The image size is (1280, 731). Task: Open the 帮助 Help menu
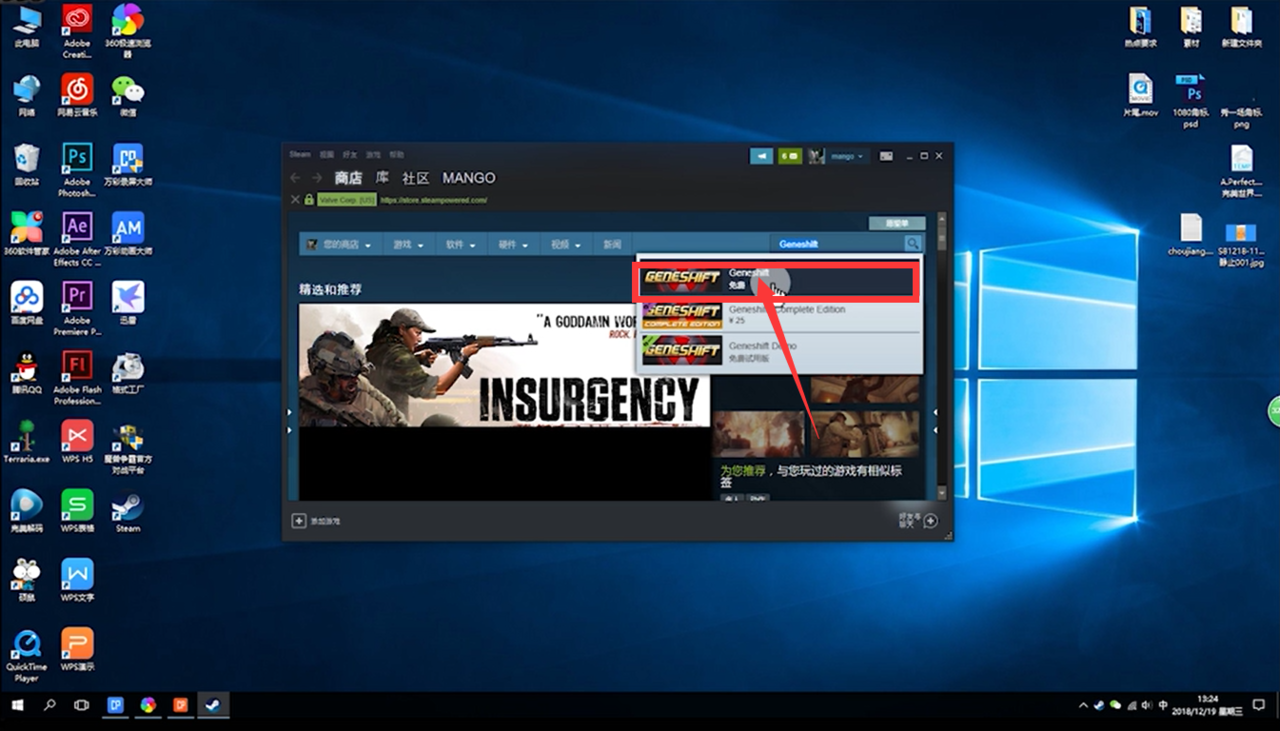(397, 155)
